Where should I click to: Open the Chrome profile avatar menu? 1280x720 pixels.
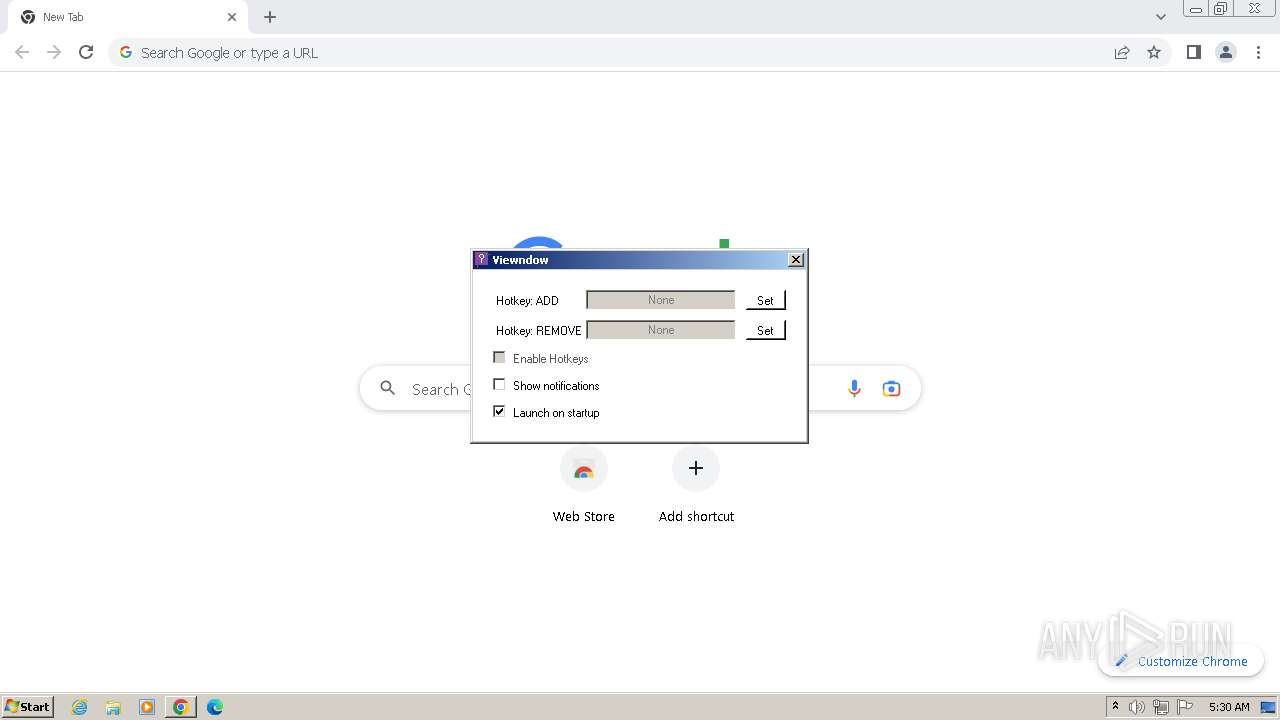click(1226, 52)
